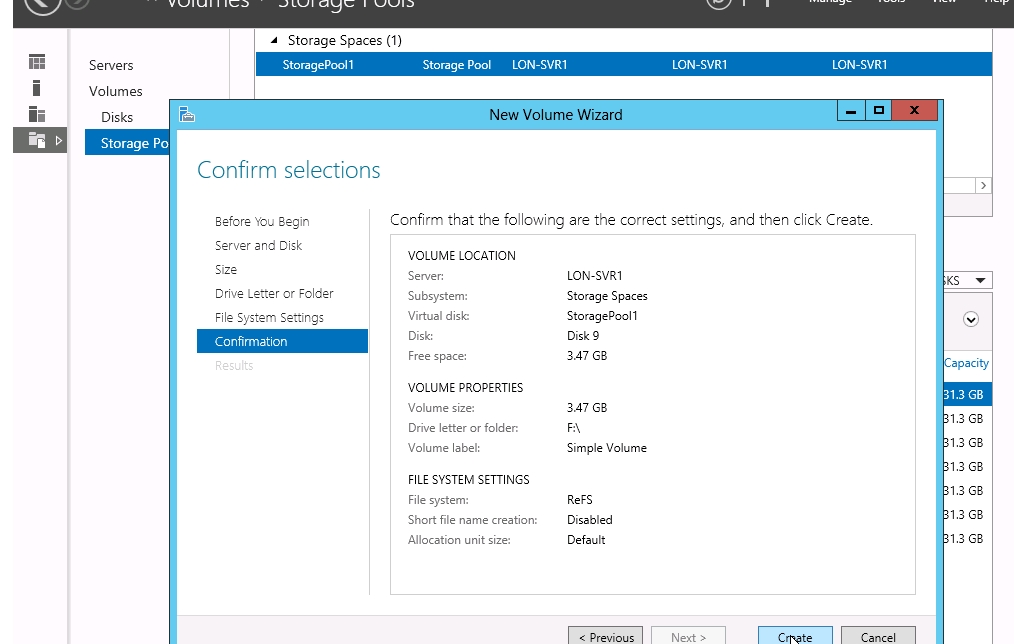The width and height of the screenshot is (1014, 644).
Task: Click the refresh icon in the header
Action: [x=718, y=3]
